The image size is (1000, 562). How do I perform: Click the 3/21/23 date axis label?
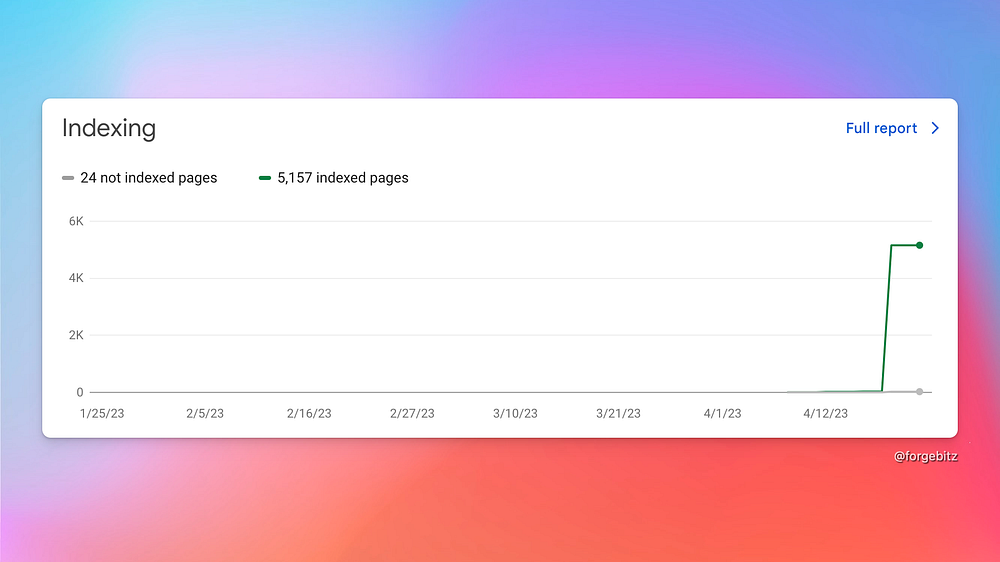[618, 413]
